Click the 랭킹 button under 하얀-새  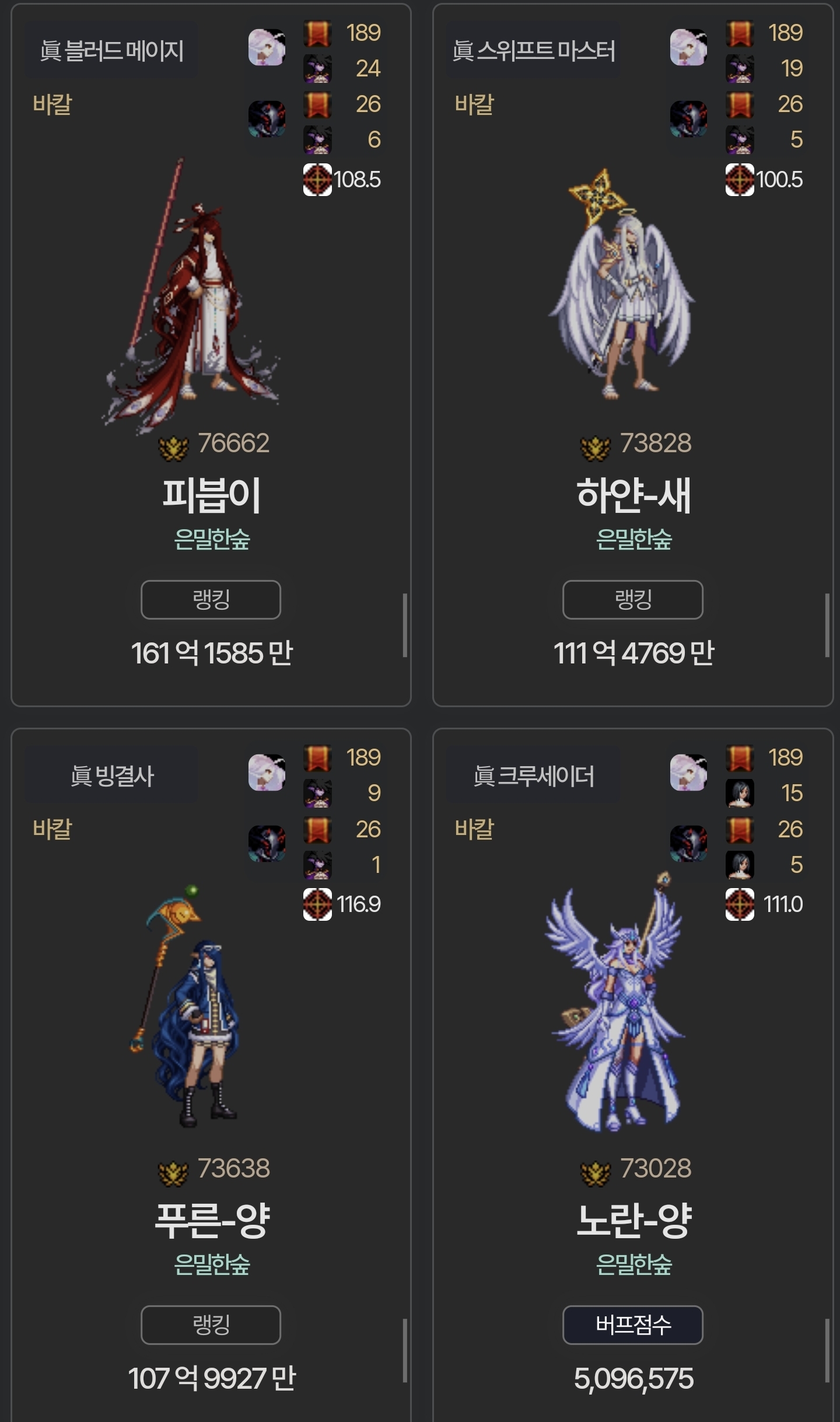click(x=633, y=599)
